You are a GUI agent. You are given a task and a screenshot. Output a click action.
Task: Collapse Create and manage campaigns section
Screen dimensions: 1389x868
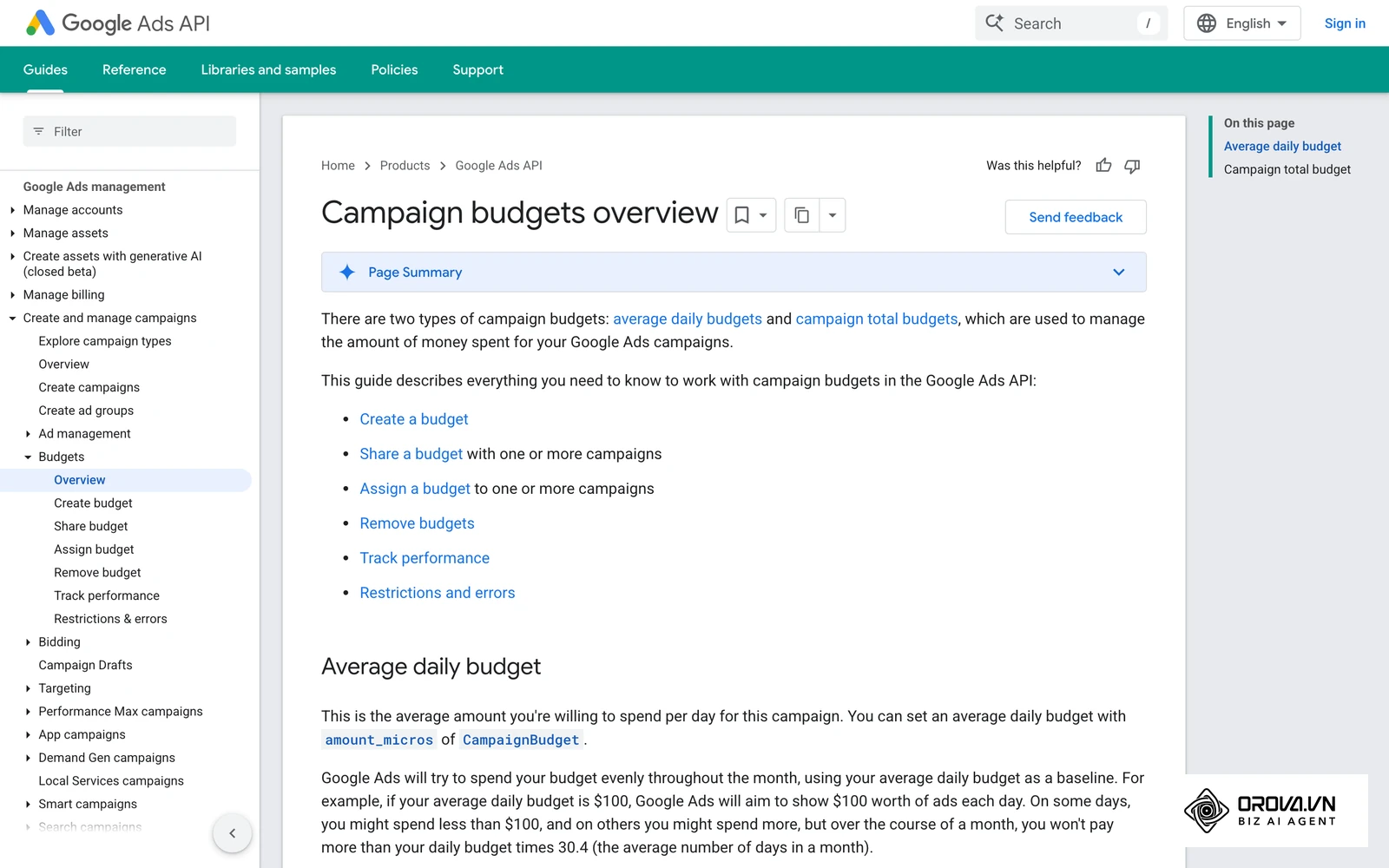(x=12, y=319)
